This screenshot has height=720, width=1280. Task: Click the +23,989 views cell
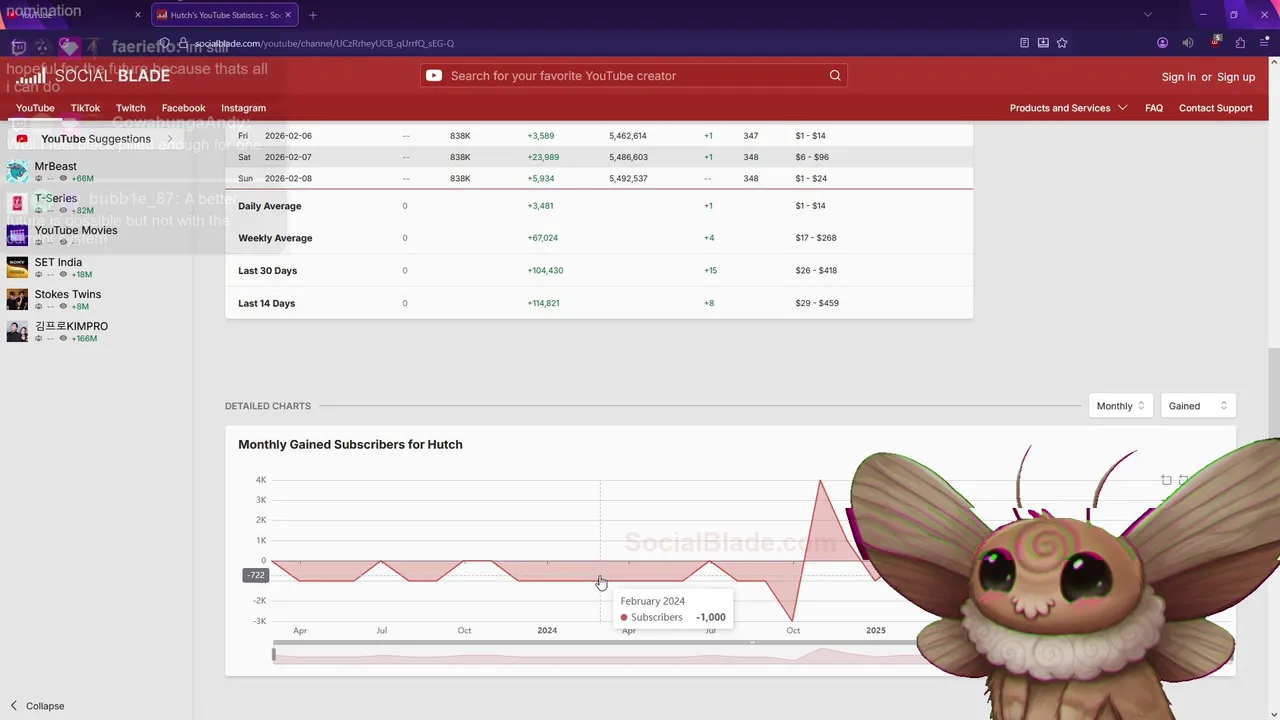coord(543,157)
